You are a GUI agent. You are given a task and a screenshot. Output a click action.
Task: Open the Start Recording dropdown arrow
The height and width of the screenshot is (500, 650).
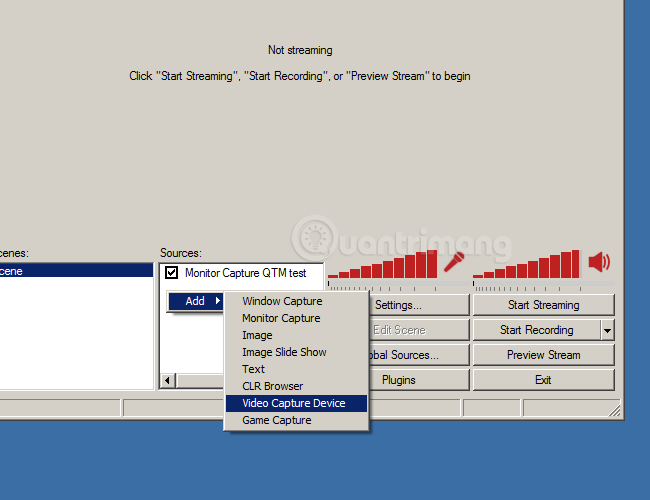(607, 330)
